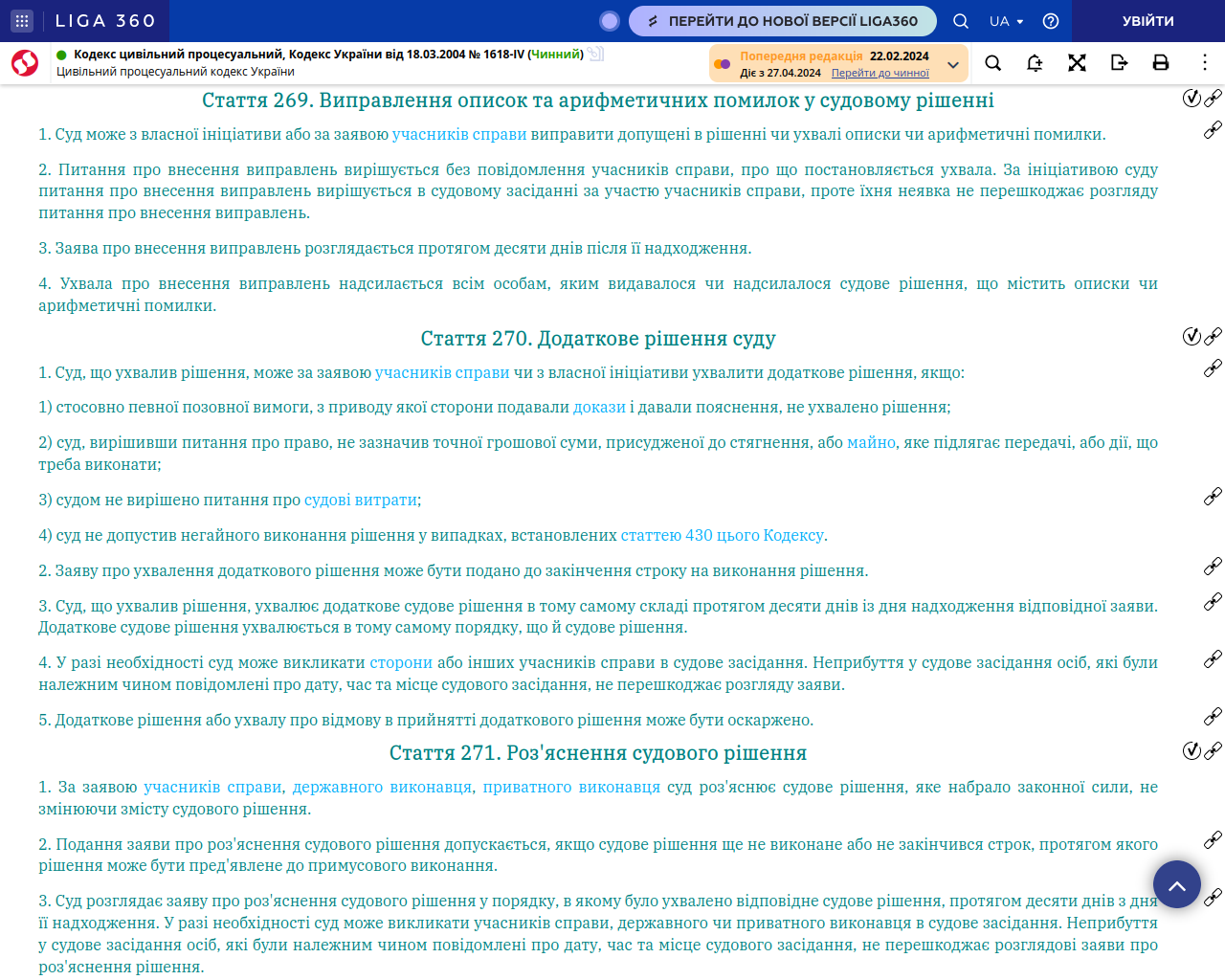Click the link icon next to Стаття 270 heading

(x=1213, y=336)
